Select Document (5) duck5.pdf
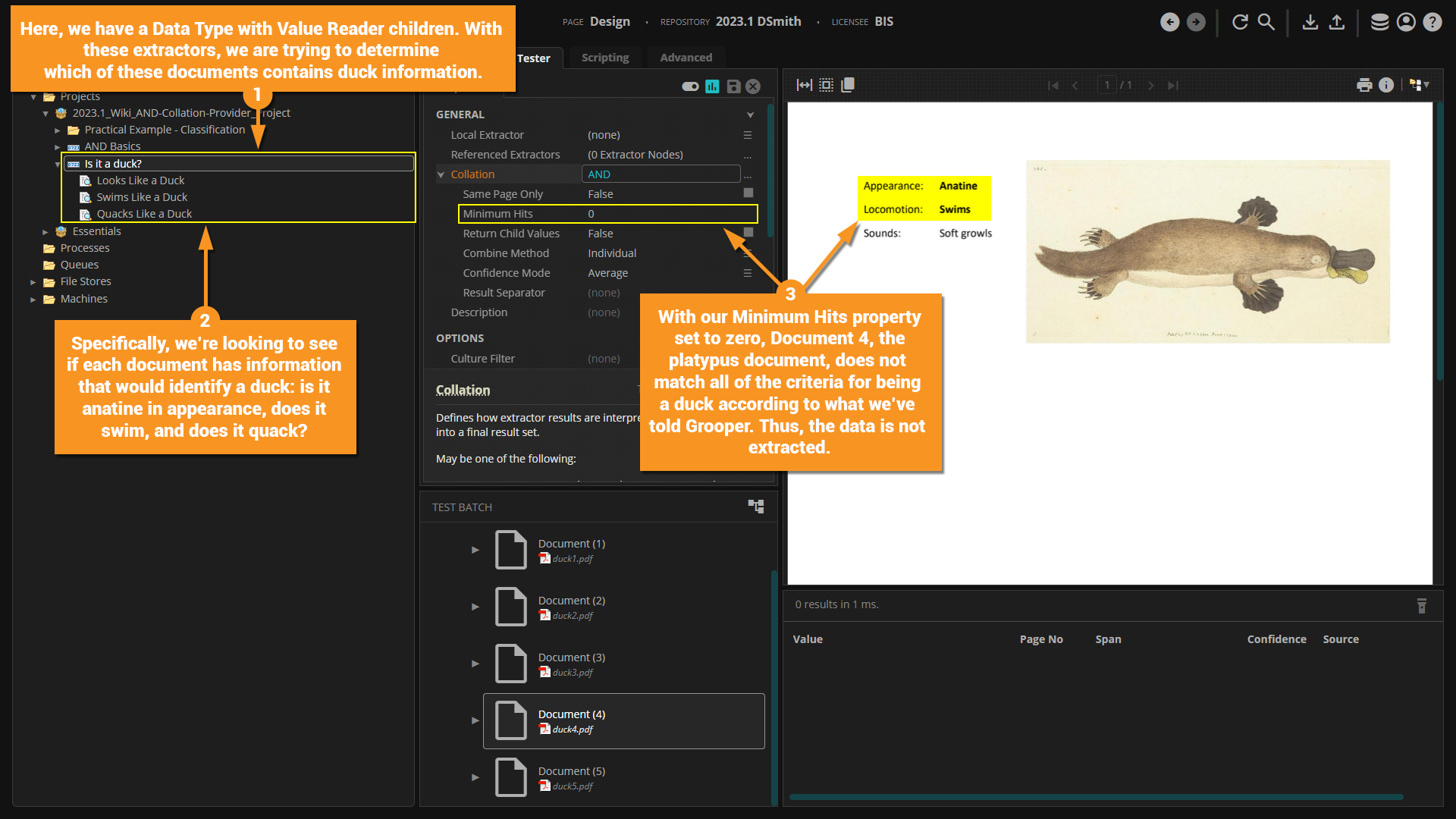The height and width of the screenshot is (819, 1456). 572,777
